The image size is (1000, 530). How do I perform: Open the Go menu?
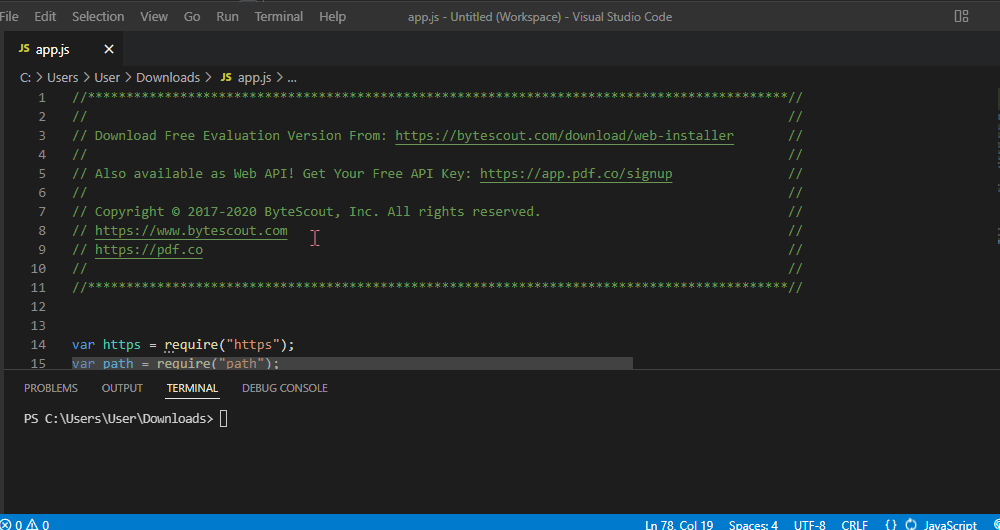pyautogui.click(x=192, y=17)
